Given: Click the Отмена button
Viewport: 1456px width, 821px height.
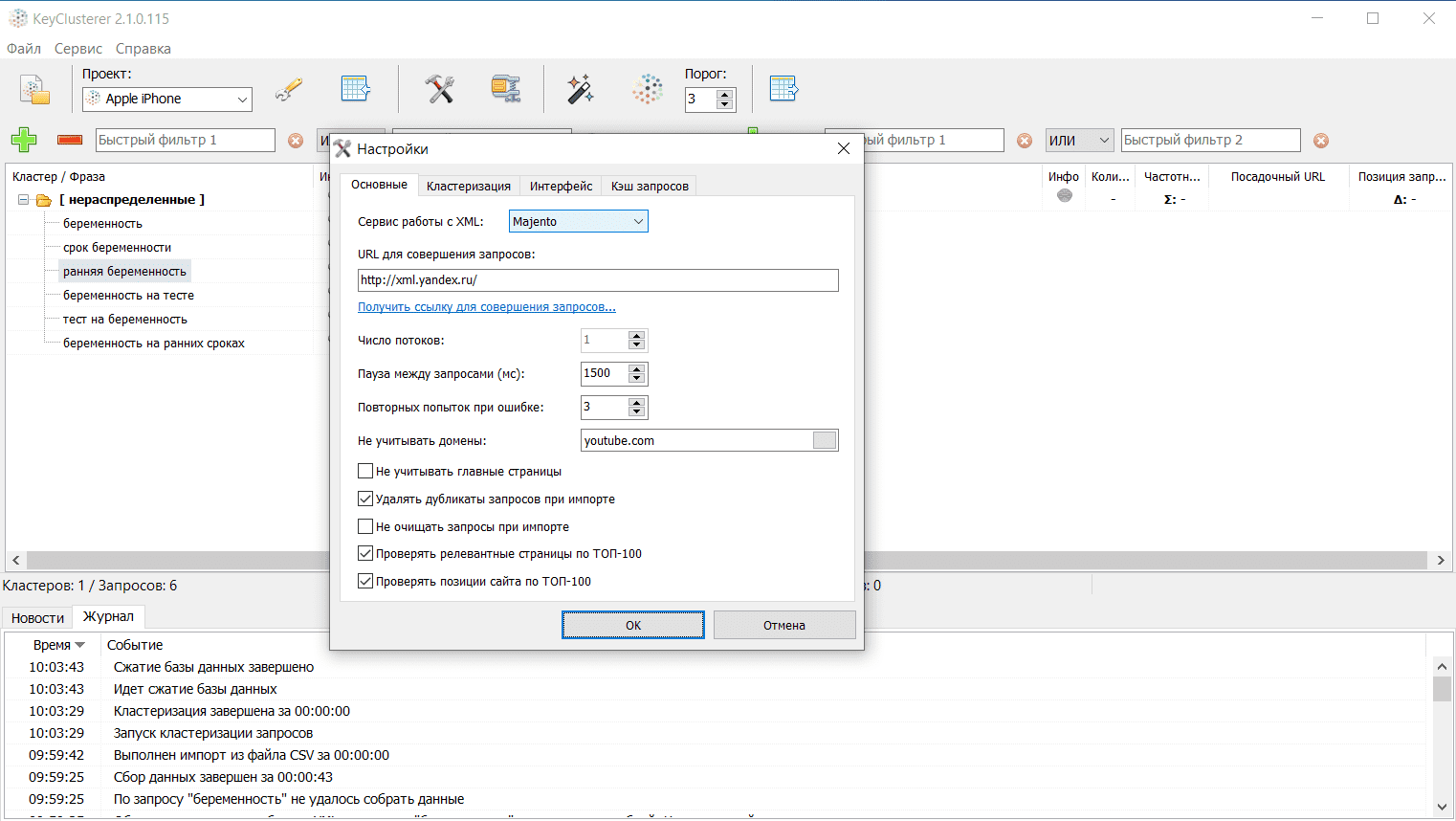Looking at the screenshot, I should click(x=784, y=625).
